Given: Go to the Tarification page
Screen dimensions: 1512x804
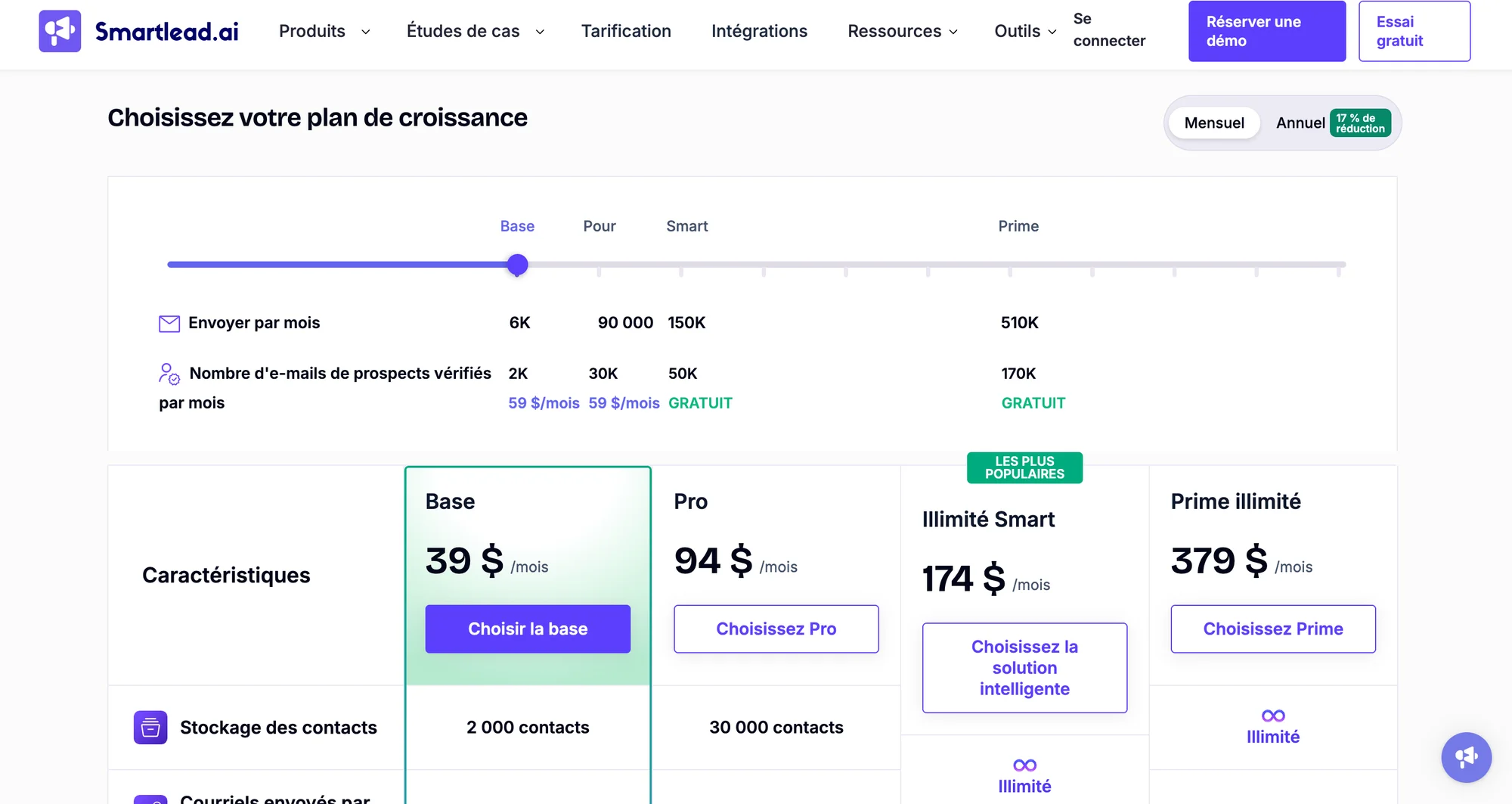Looking at the screenshot, I should point(626,31).
